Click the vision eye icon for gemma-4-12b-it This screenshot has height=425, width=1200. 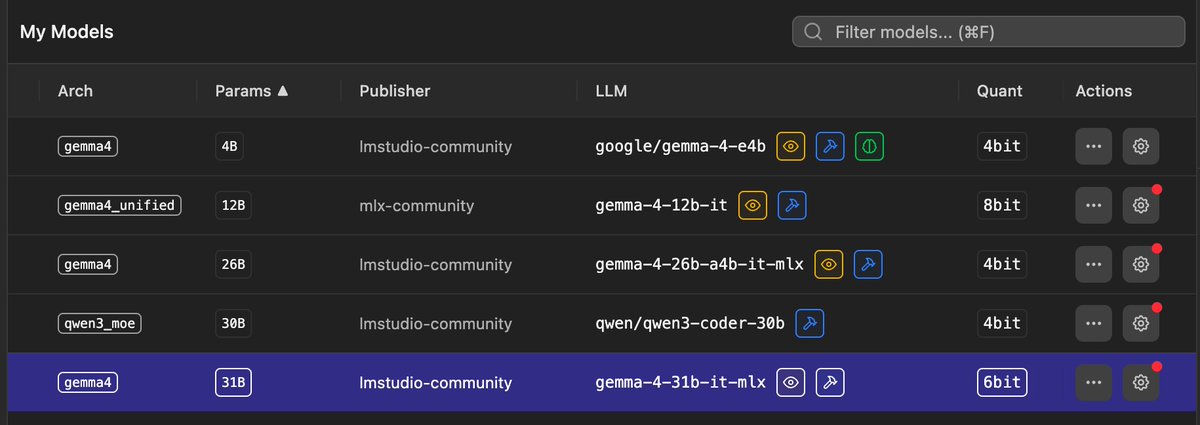pos(753,206)
